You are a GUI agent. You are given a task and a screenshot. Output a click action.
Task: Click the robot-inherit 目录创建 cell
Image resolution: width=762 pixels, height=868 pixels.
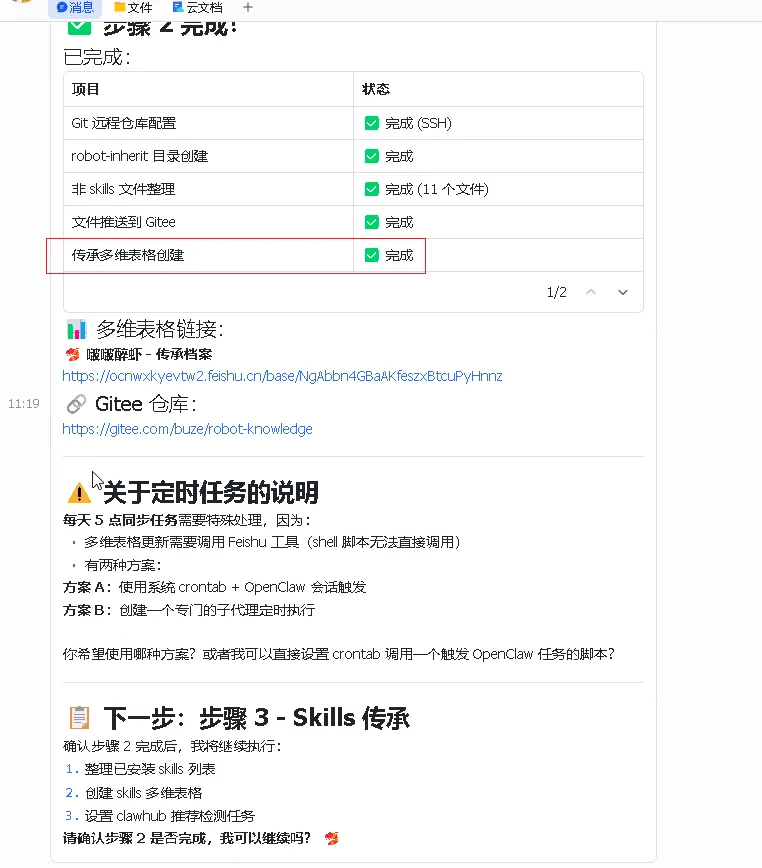click(x=209, y=156)
